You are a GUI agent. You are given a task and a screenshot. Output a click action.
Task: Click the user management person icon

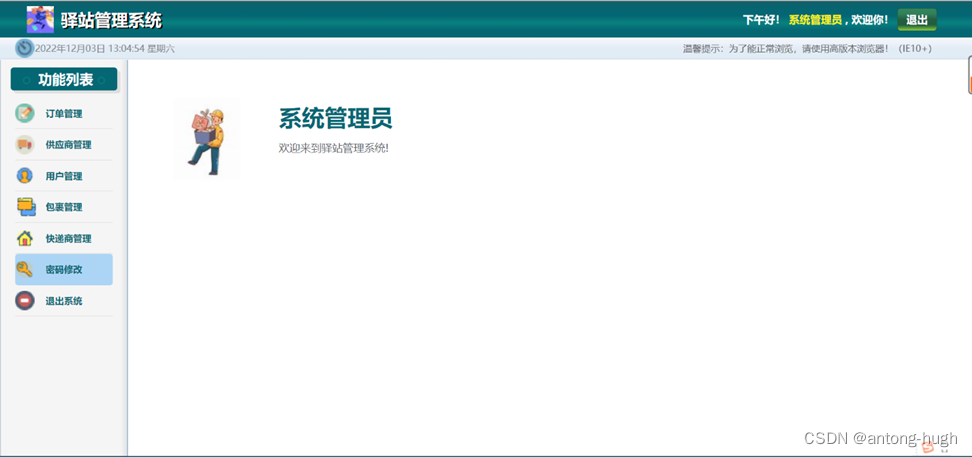pyautogui.click(x=24, y=176)
